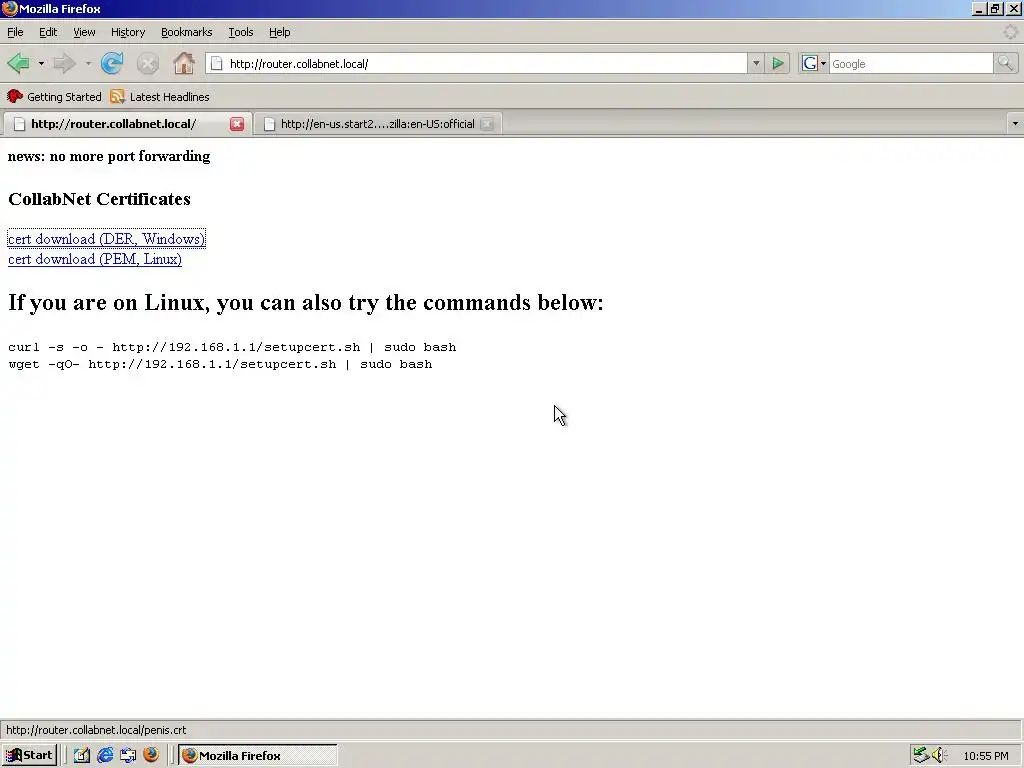Click the Firefox activity throbber icon
This screenshot has height=768, width=1024.
pyautogui.click(x=1010, y=32)
